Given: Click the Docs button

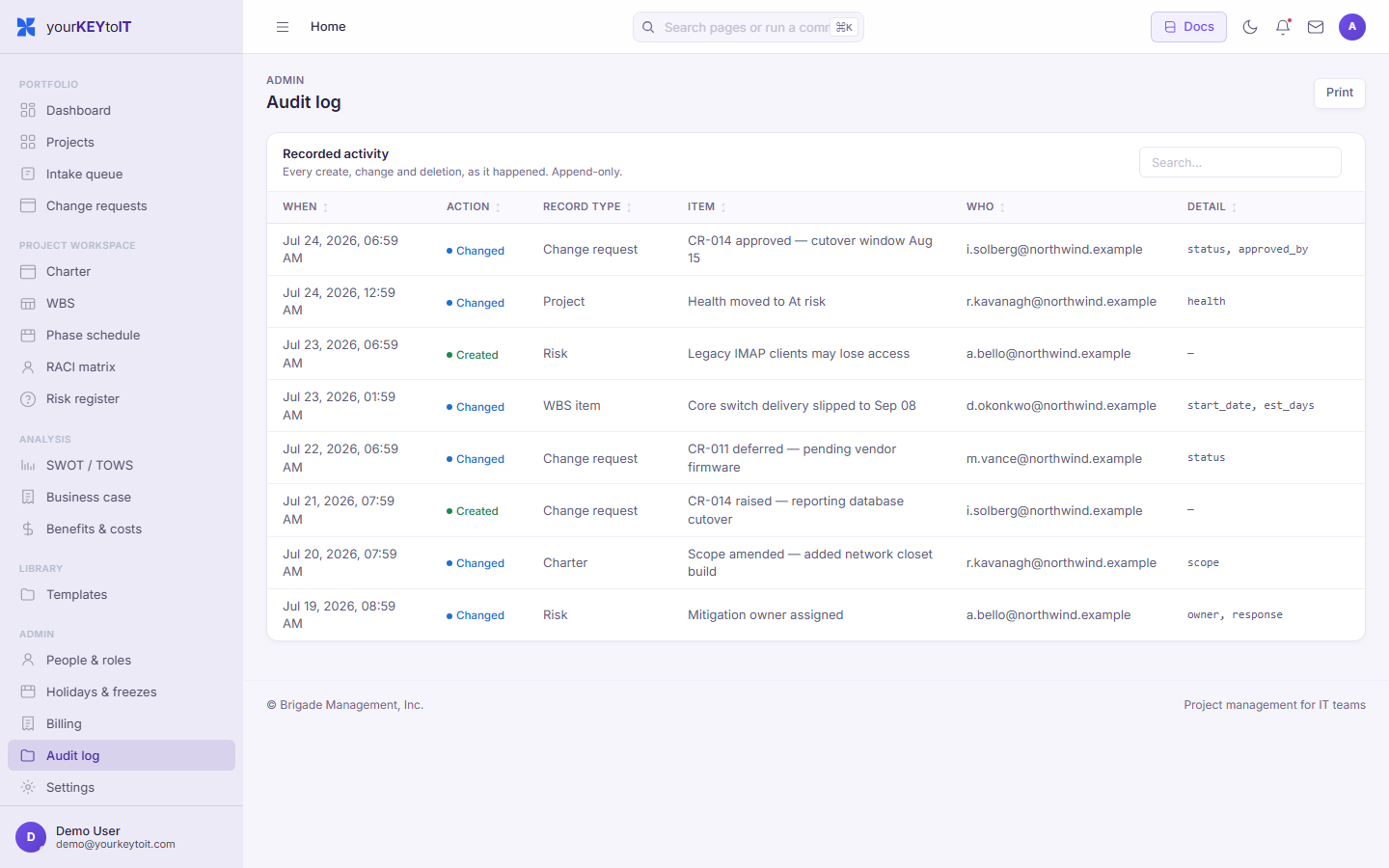Looking at the screenshot, I should pos(1188,27).
